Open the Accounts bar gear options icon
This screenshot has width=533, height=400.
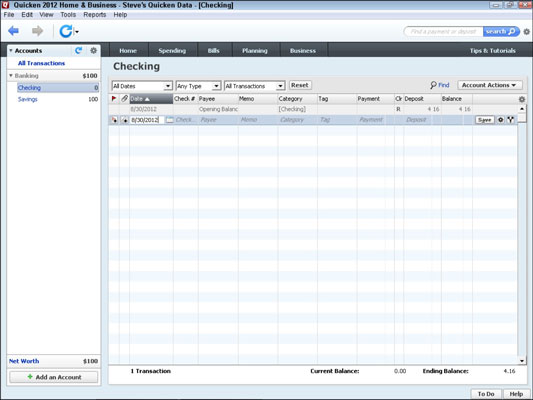click(93, 51)
